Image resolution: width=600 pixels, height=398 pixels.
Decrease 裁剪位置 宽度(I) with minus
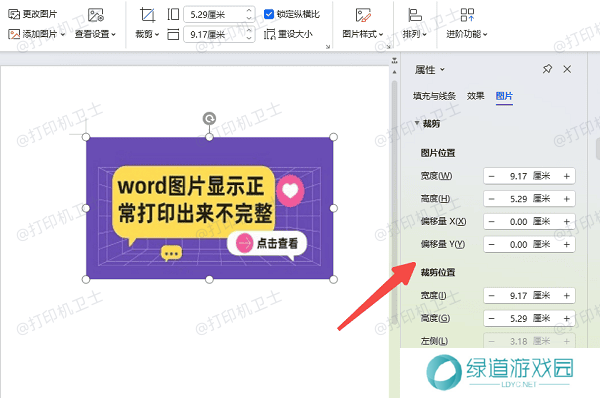point(492,295)
